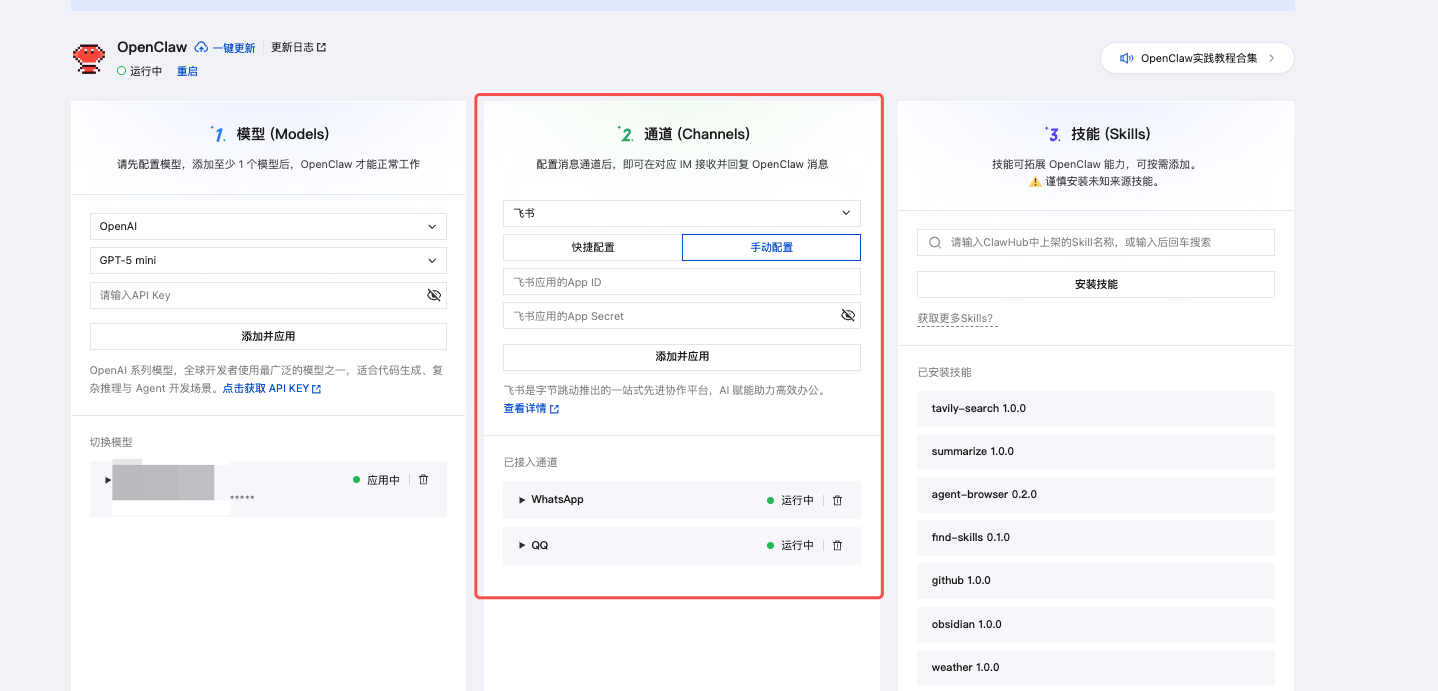This screenshot has width=1438, height=691.
Task: Switch to the 快捷配置 tab
Action: [x=592, y=247]
